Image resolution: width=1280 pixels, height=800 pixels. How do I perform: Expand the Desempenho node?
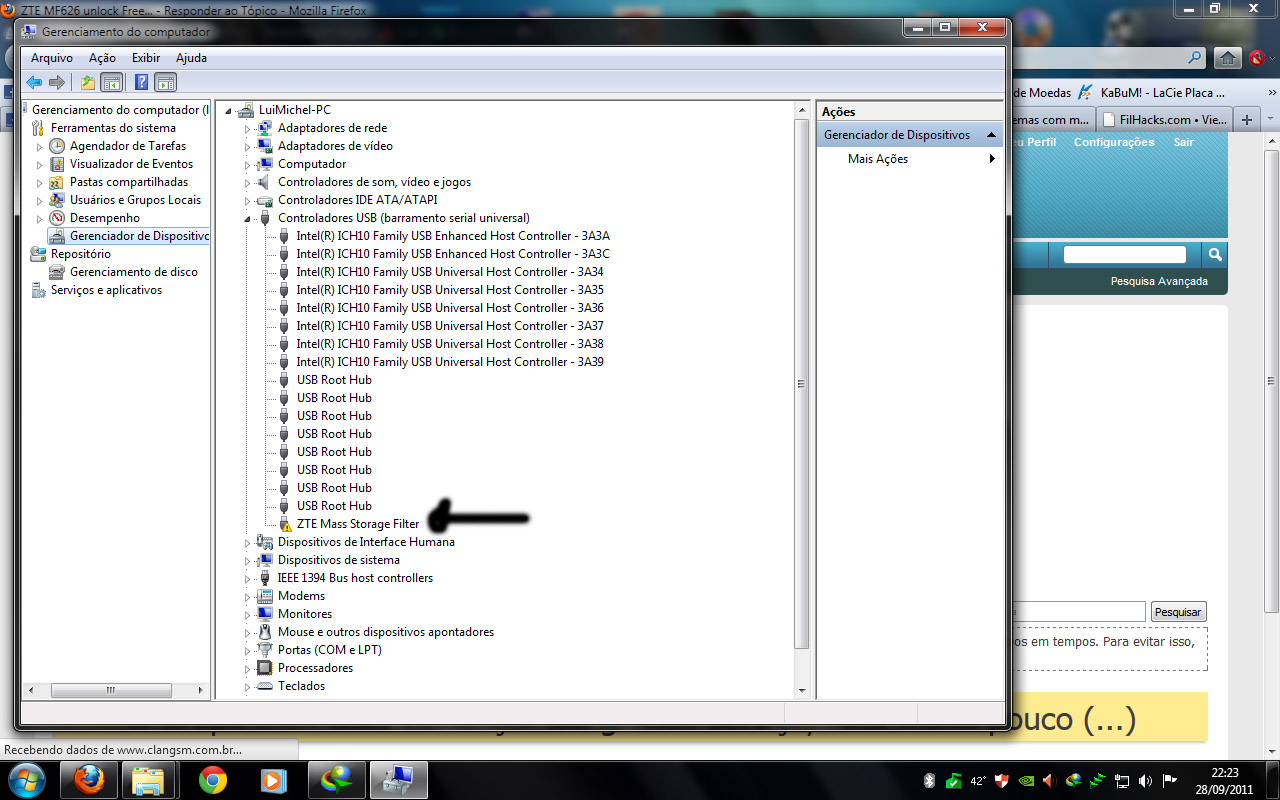click(40, 218)
